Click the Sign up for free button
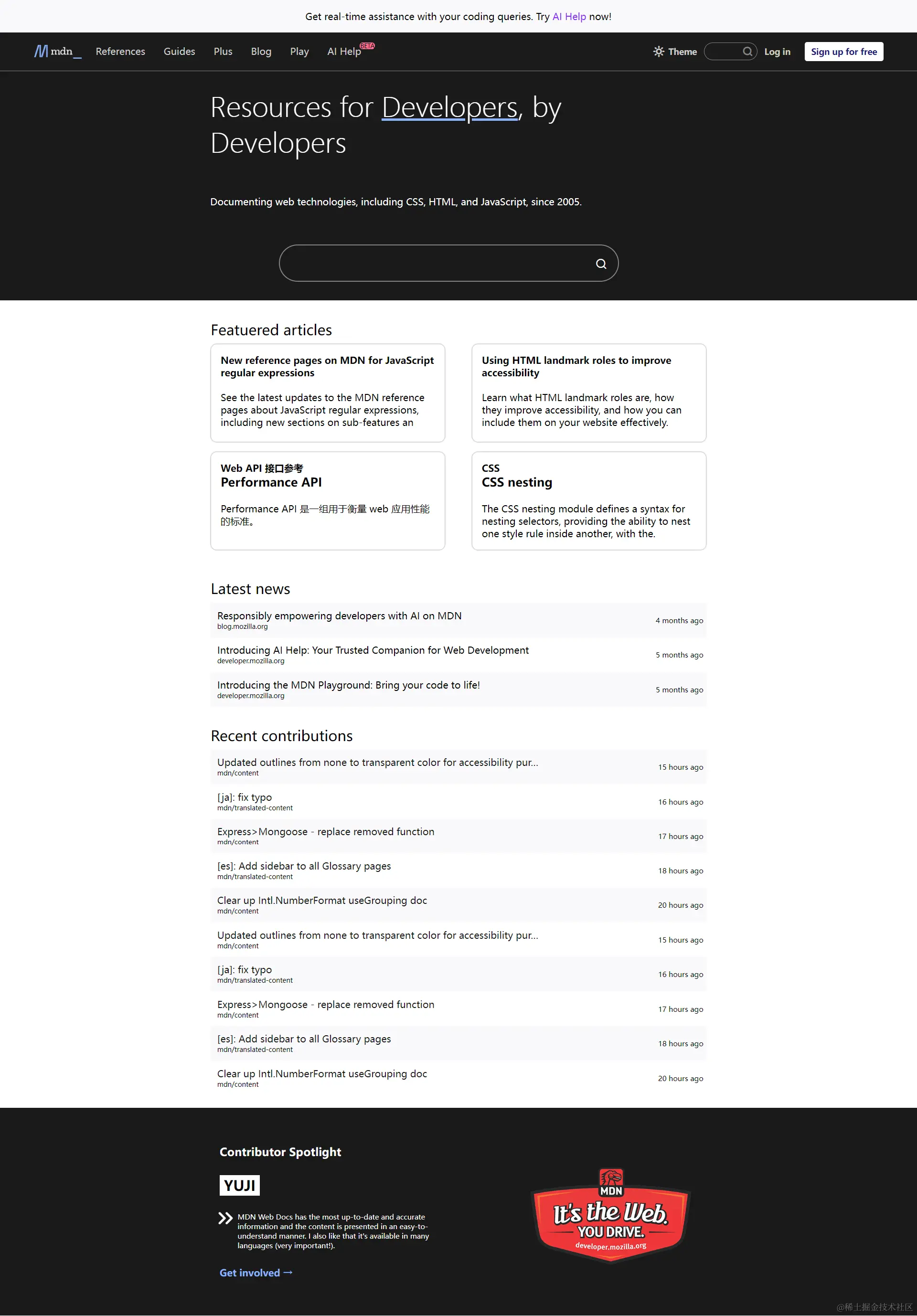 [843, 52]
